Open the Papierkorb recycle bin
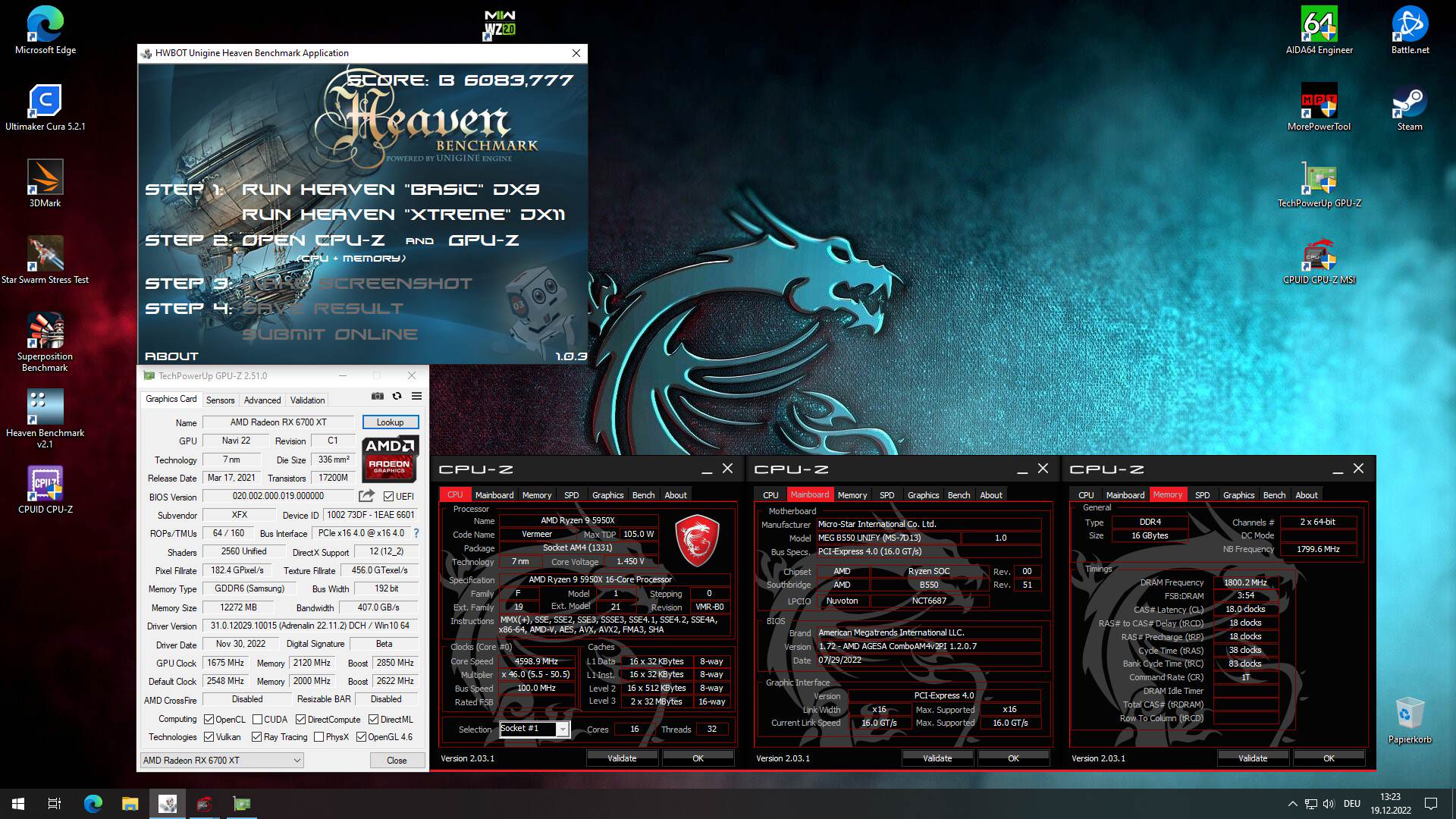This screenshot has height=819, width=1456. point(1410,720)
